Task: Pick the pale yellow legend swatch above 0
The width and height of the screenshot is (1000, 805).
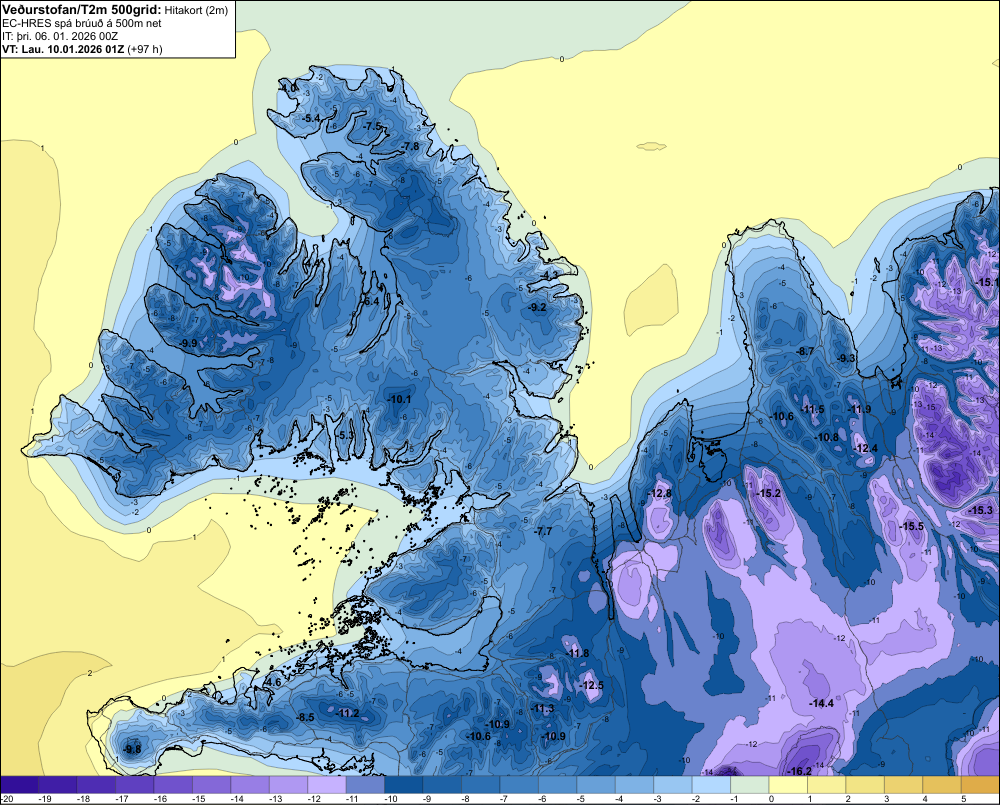Action: pyautogui.click(x=788, y=785)
